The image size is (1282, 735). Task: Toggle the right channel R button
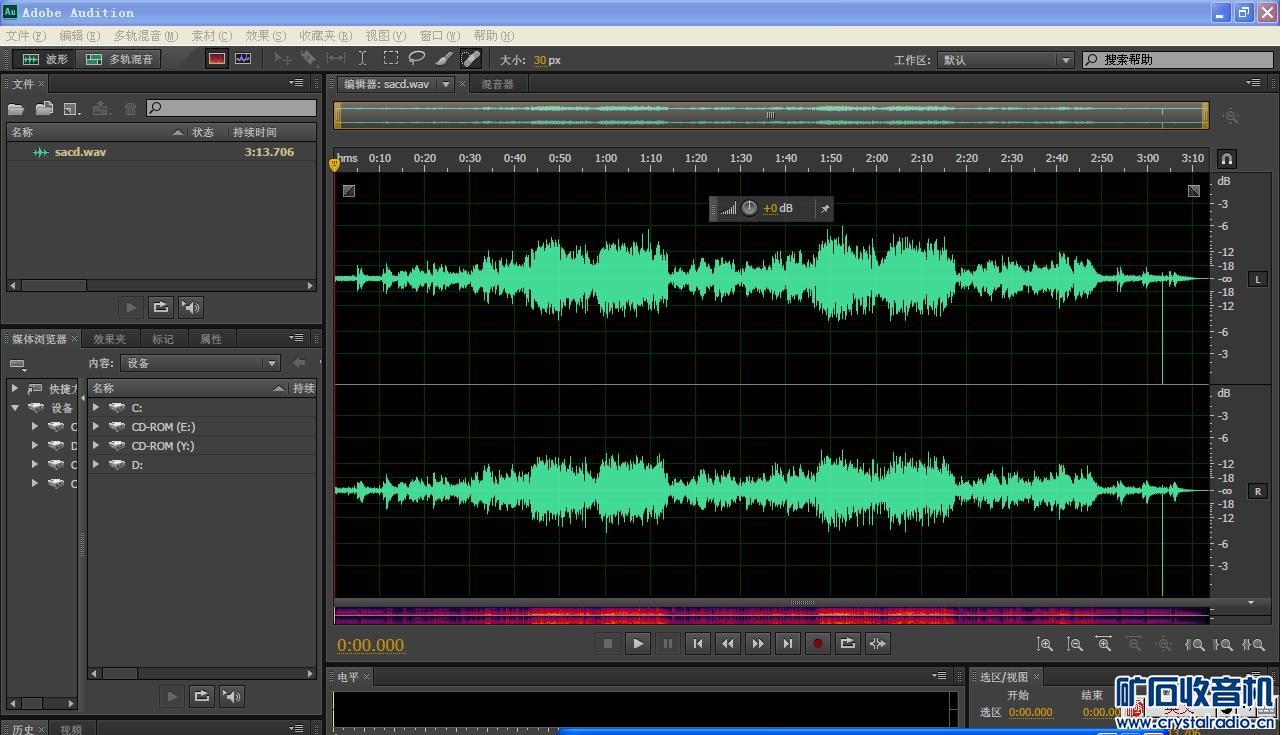pyautogui.click(x=1258, y=491)
